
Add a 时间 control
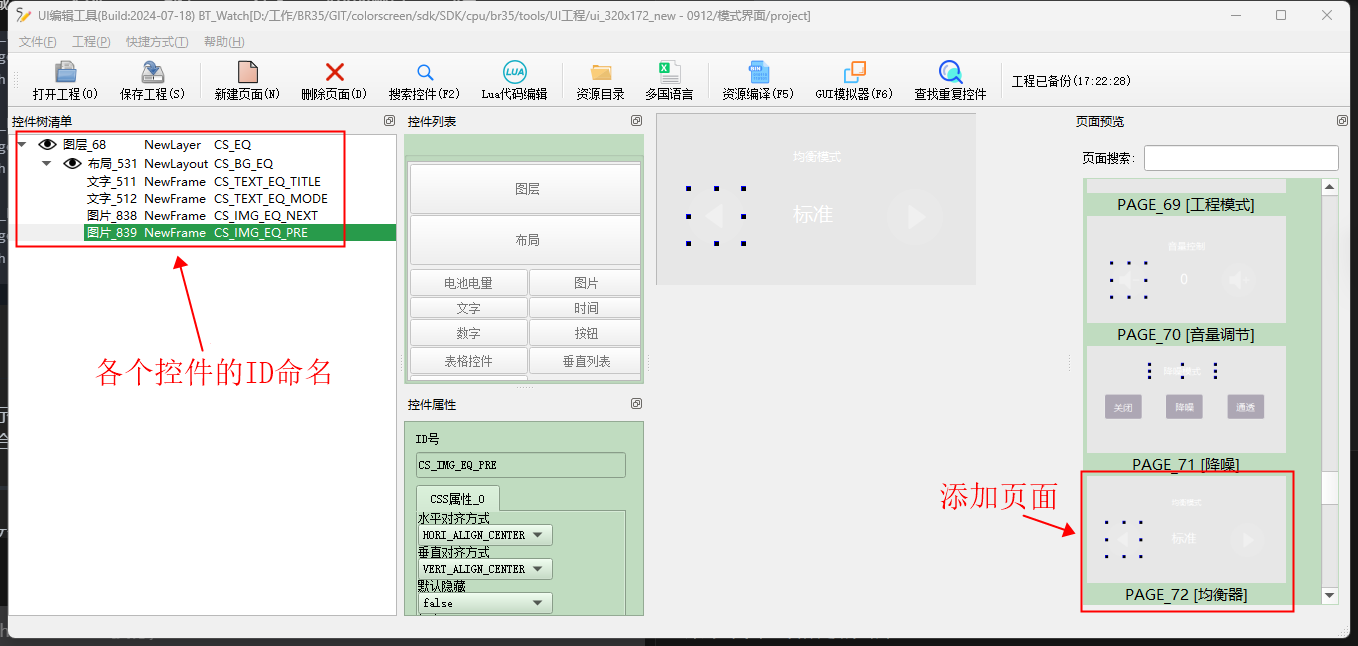point(586,308)
